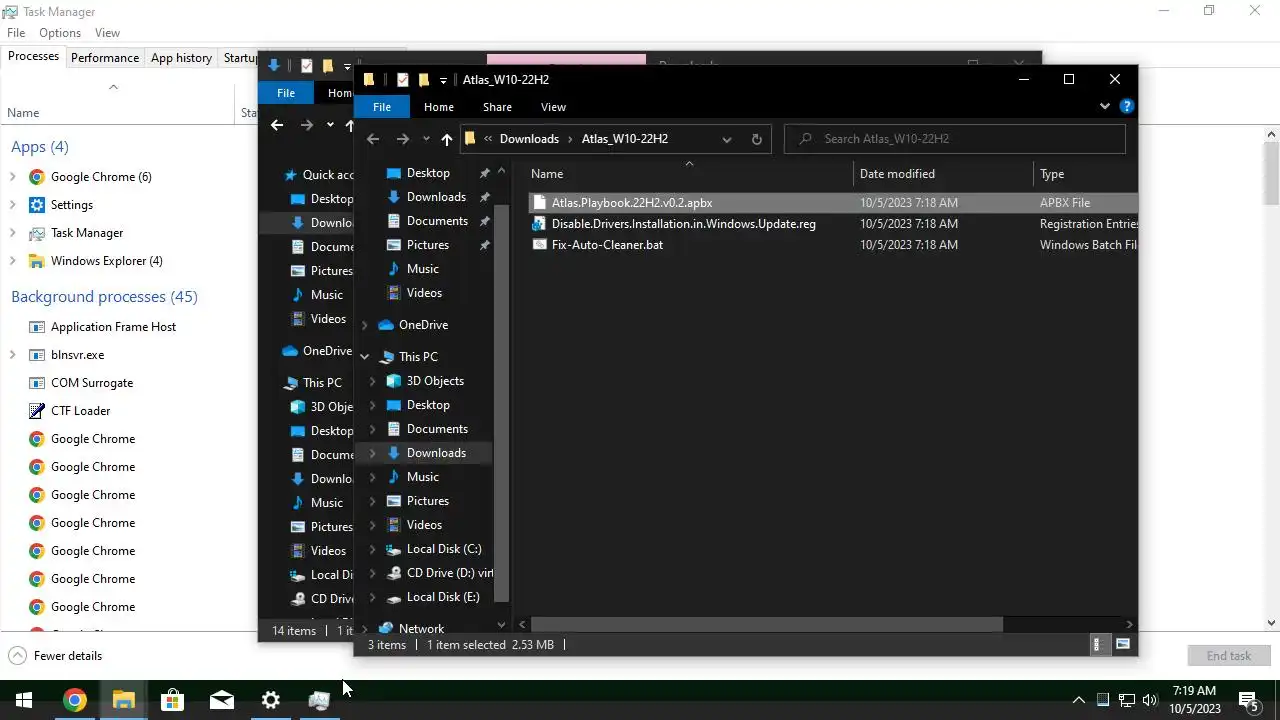Expand Google Chrome (6) in Task Manager
The height and width of the screenshot is (720, 1280).
(x=13, y=177)
